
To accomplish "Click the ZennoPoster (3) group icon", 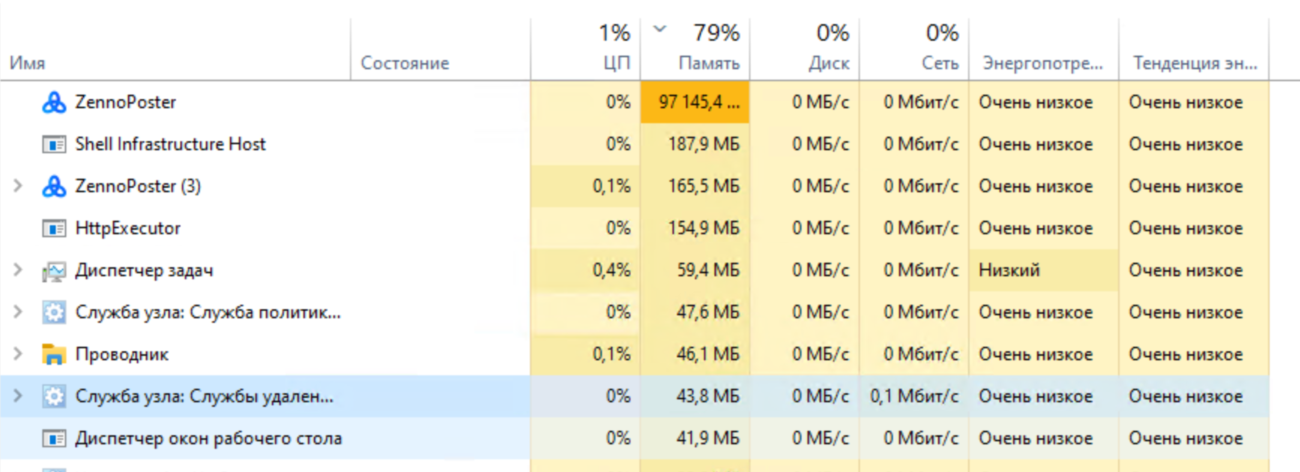I will [x=53, y=186].
